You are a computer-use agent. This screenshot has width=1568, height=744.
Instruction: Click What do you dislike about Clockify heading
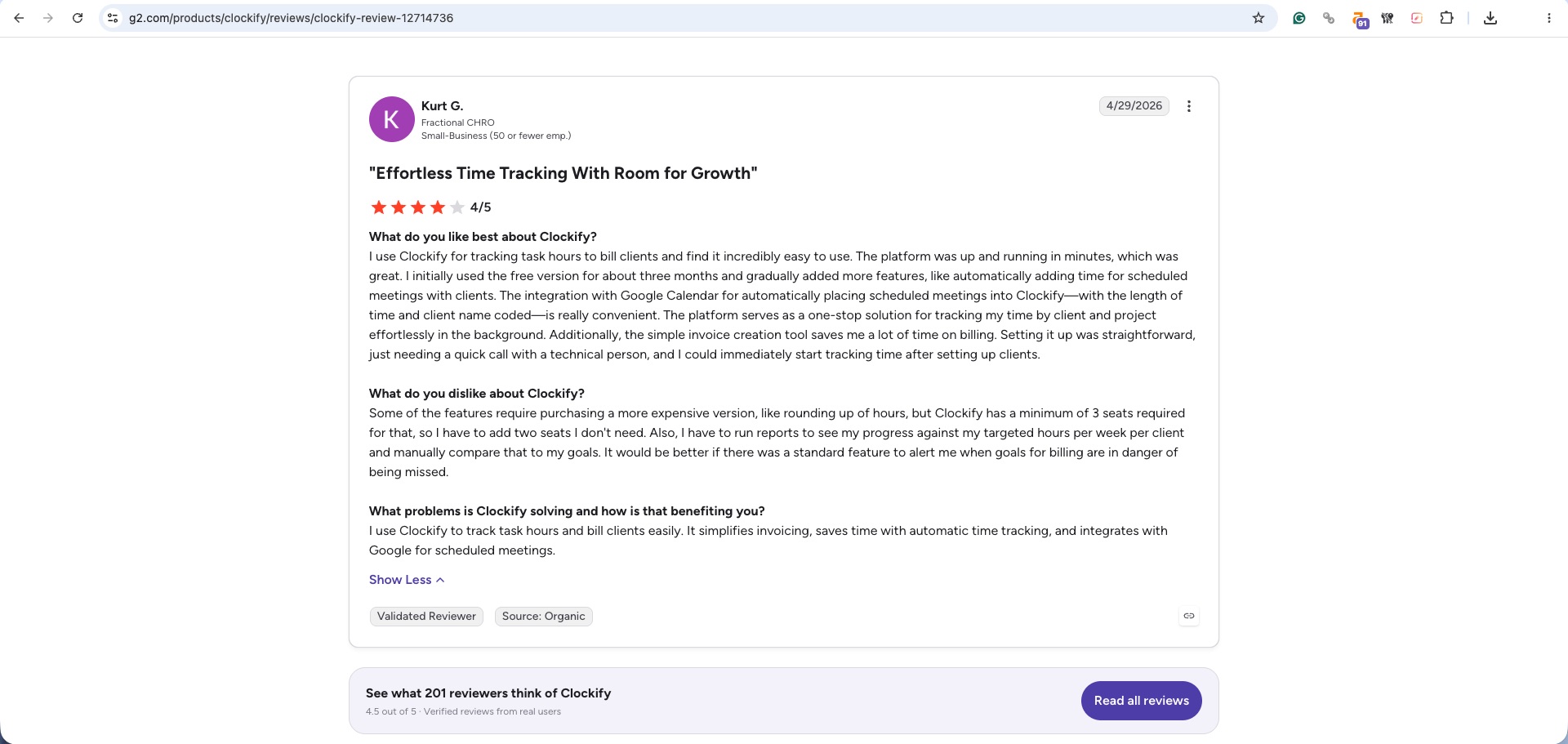pos(477,394)
